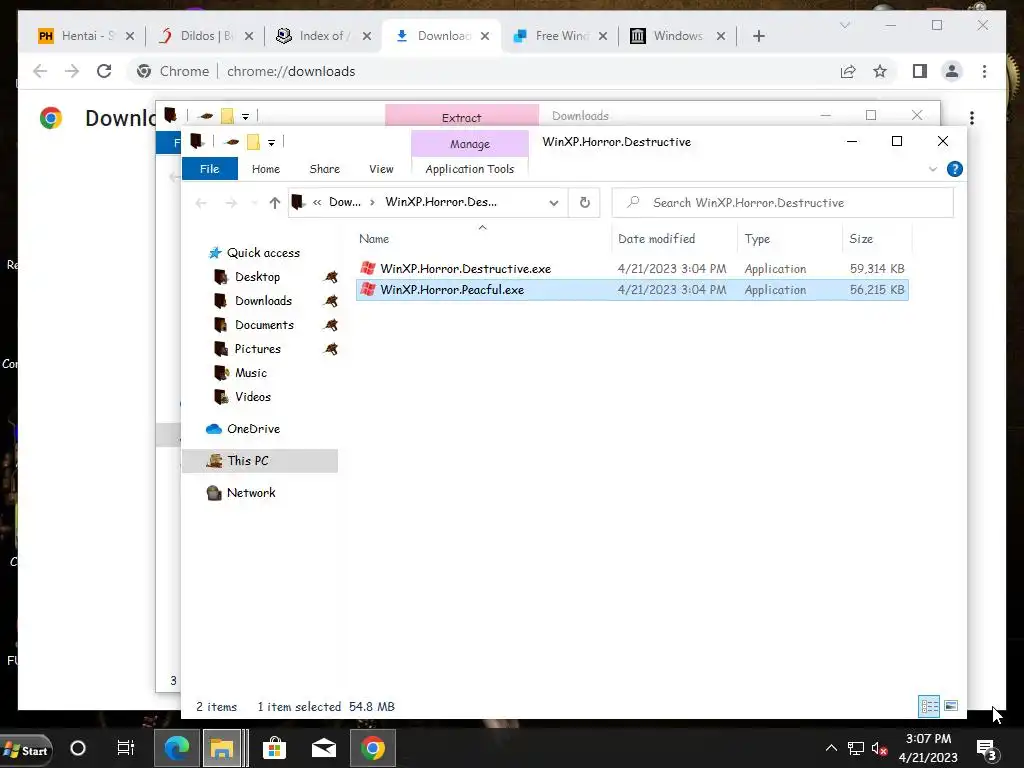Open recent locations dropdown arrow

point(254,203)
